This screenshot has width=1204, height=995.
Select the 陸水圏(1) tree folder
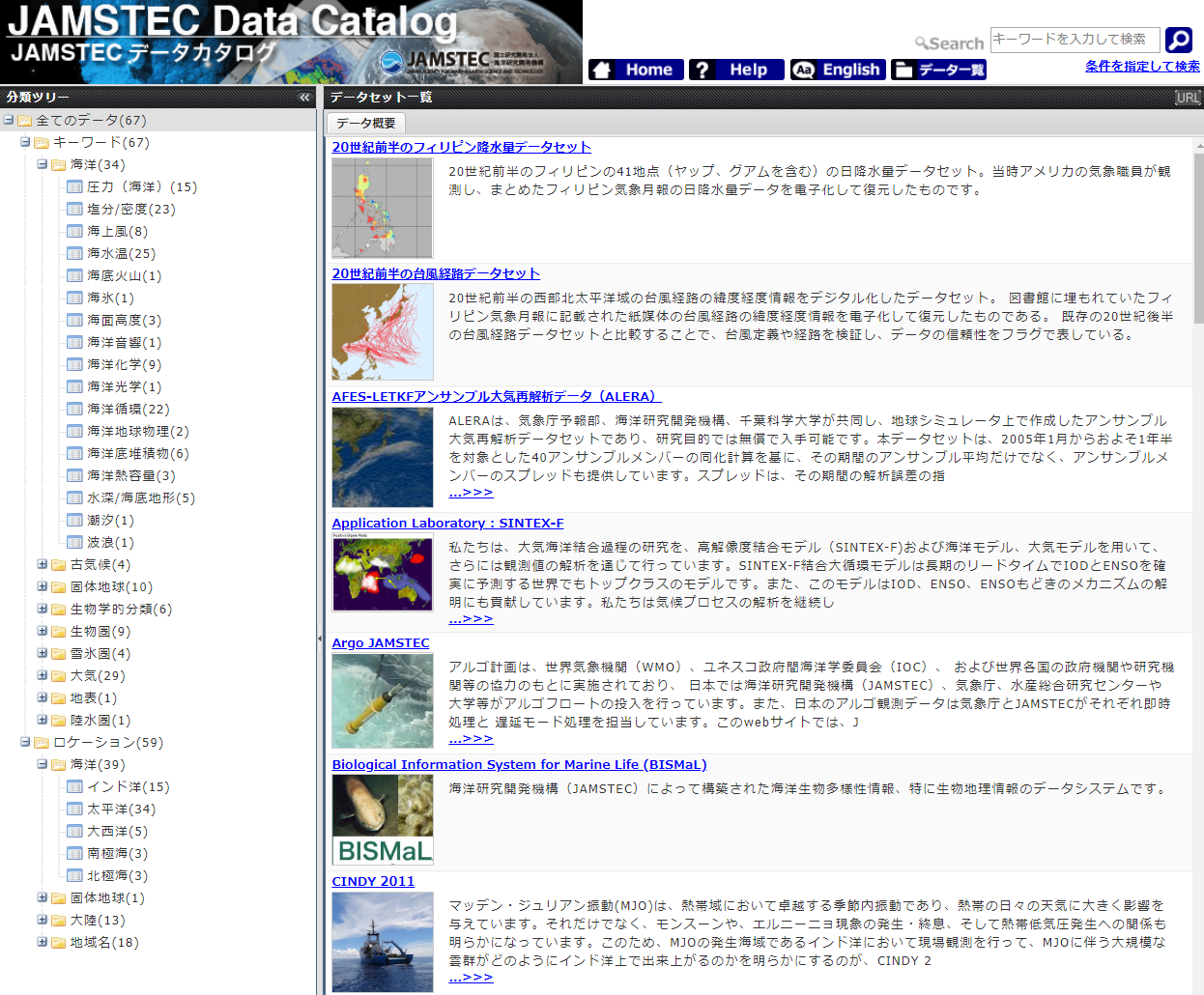coord(100,721)
